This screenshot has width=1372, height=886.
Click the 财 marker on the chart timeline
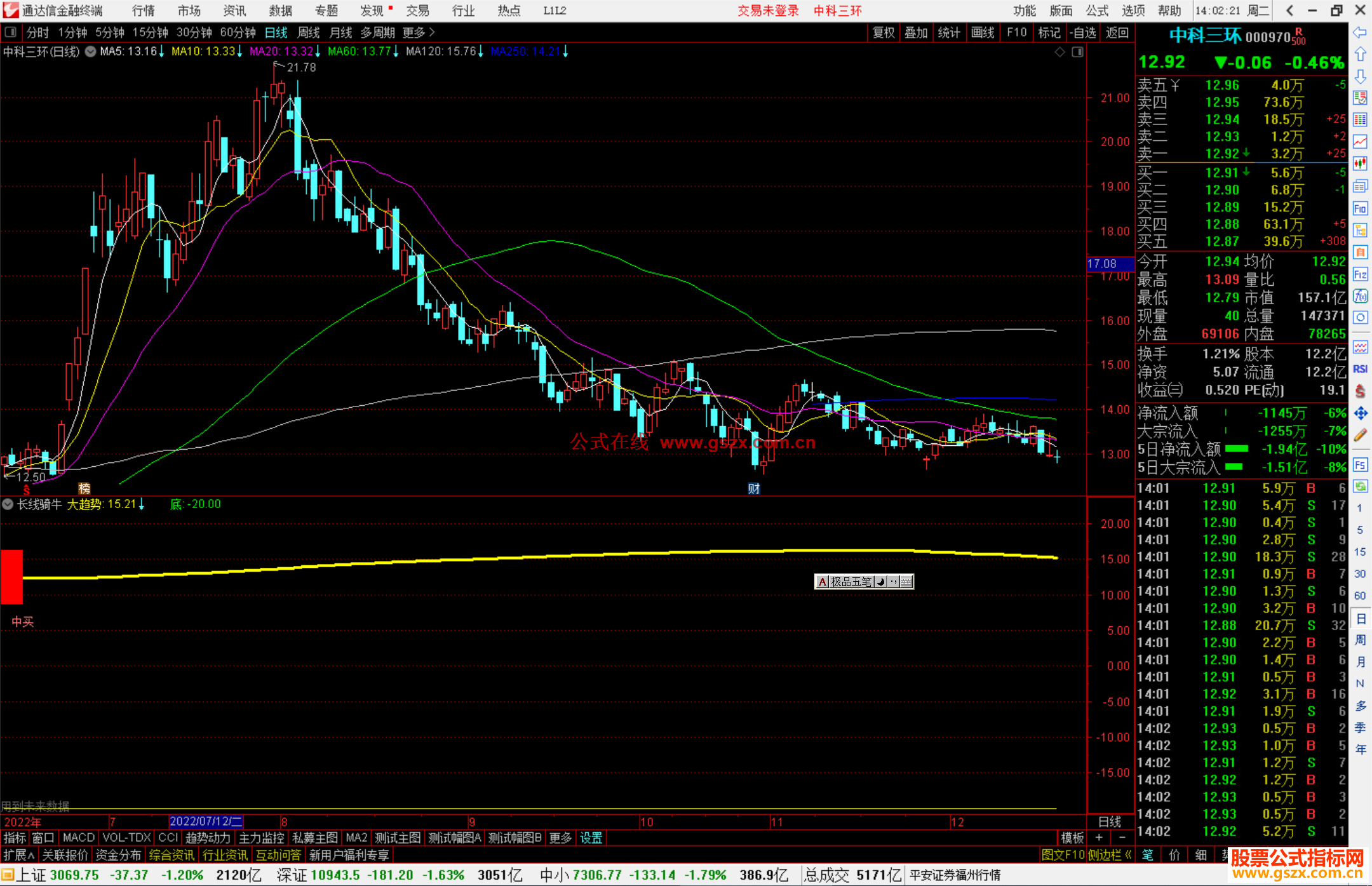(x=754, y=488)
